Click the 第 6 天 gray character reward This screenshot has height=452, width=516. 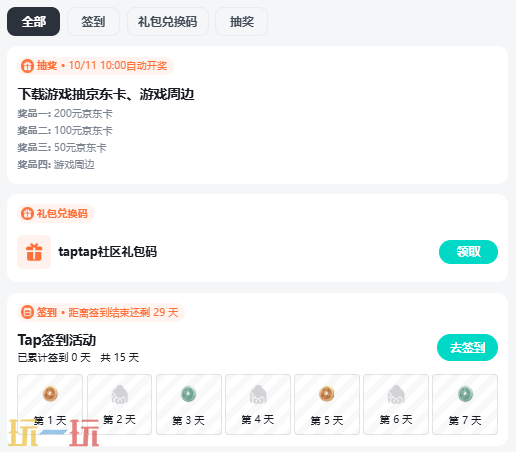coord(396,394)
